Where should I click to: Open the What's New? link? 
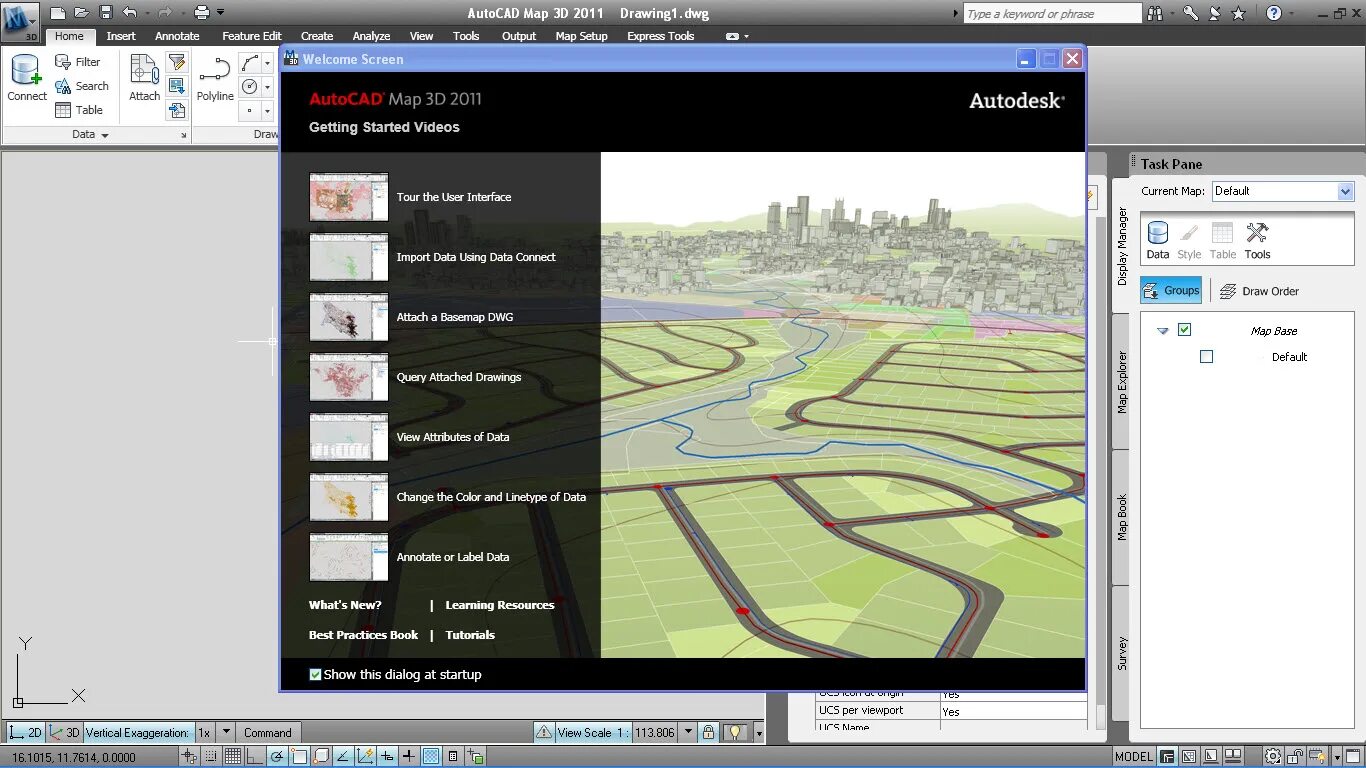(x=345, y=605)
